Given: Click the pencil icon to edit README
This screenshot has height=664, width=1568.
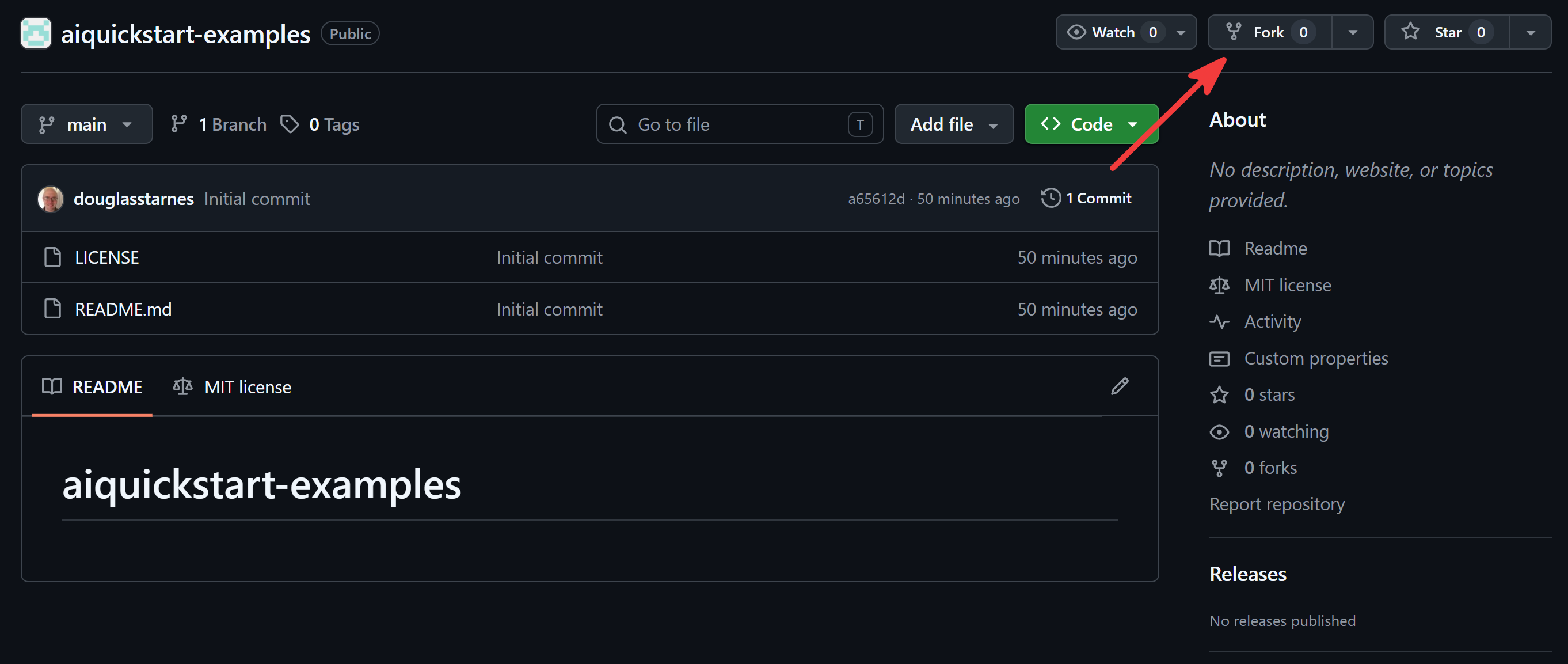Looking at the screenshot, I should [1120, 386].
